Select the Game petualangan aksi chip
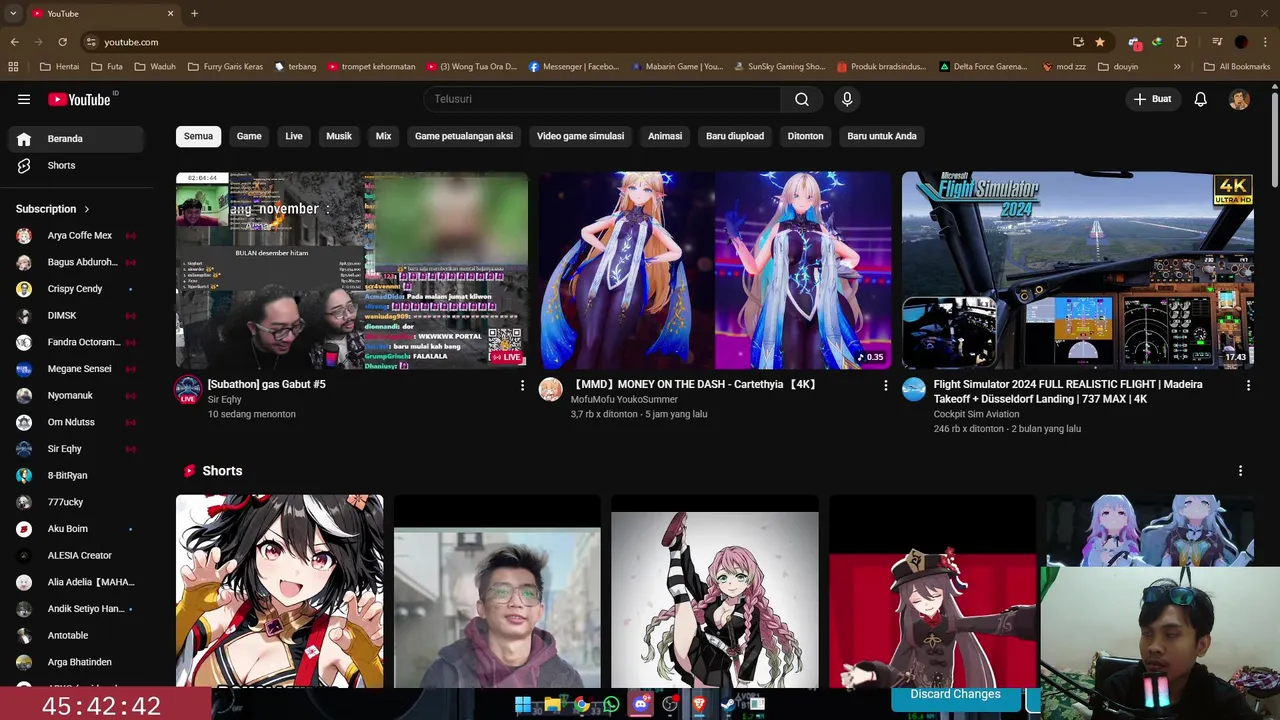The image size is (1280, 720). (x=464, y=136)
